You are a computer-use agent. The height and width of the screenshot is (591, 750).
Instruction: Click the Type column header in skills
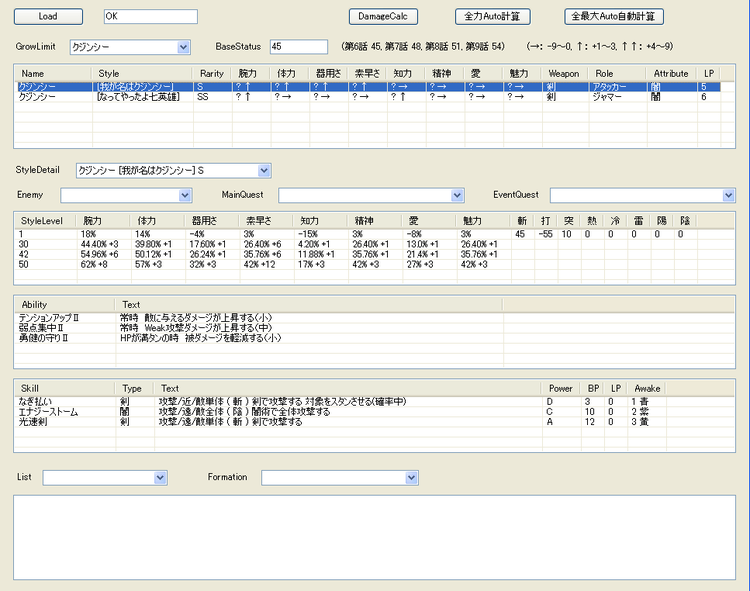coord(134,388)
